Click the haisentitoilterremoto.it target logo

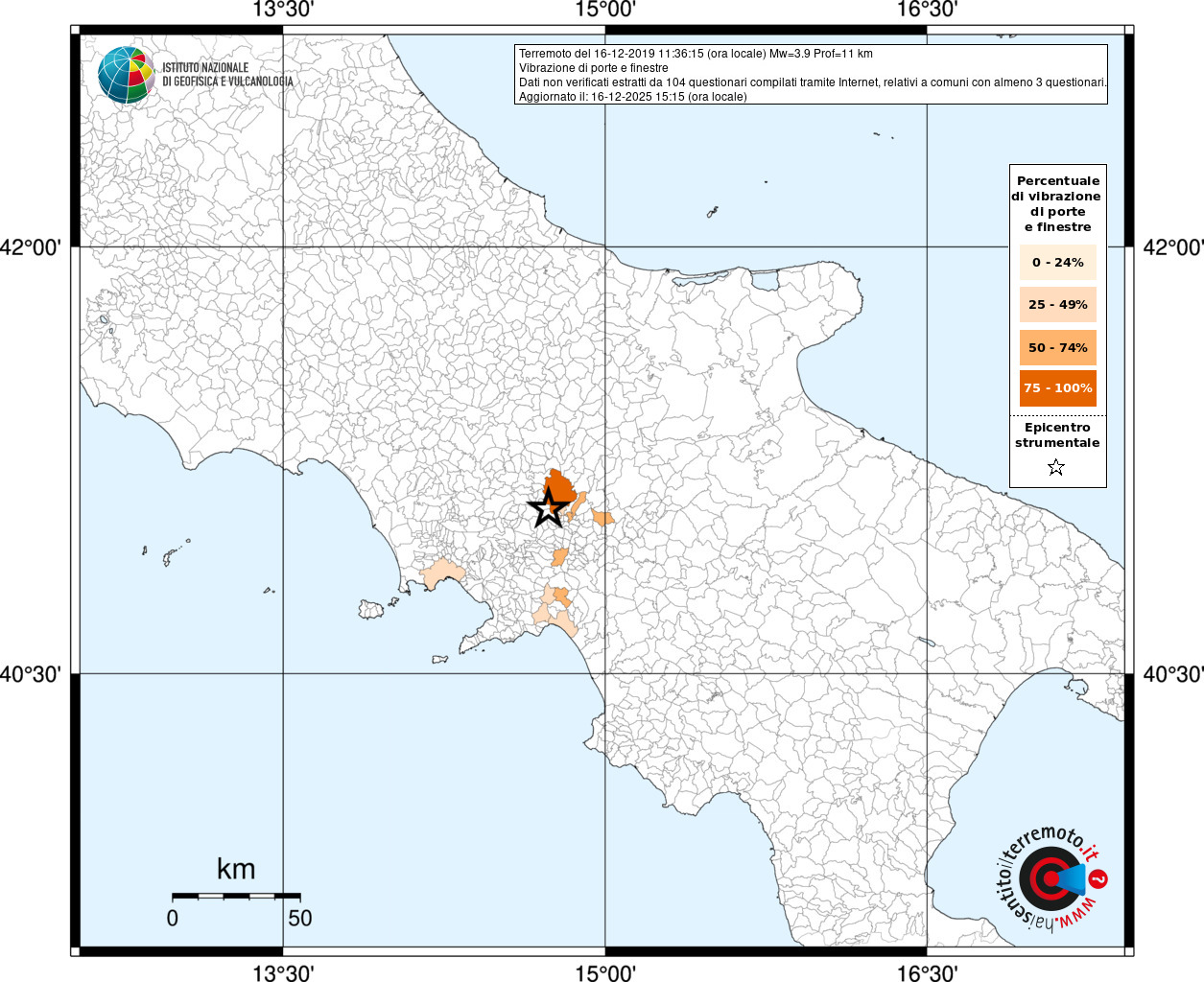pos(1050,879)
